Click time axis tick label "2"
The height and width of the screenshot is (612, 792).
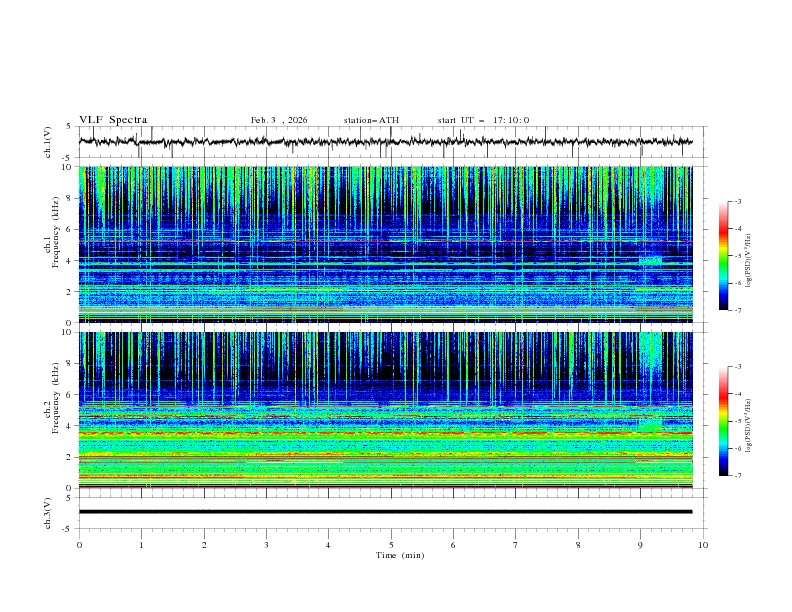coord(204,545)
